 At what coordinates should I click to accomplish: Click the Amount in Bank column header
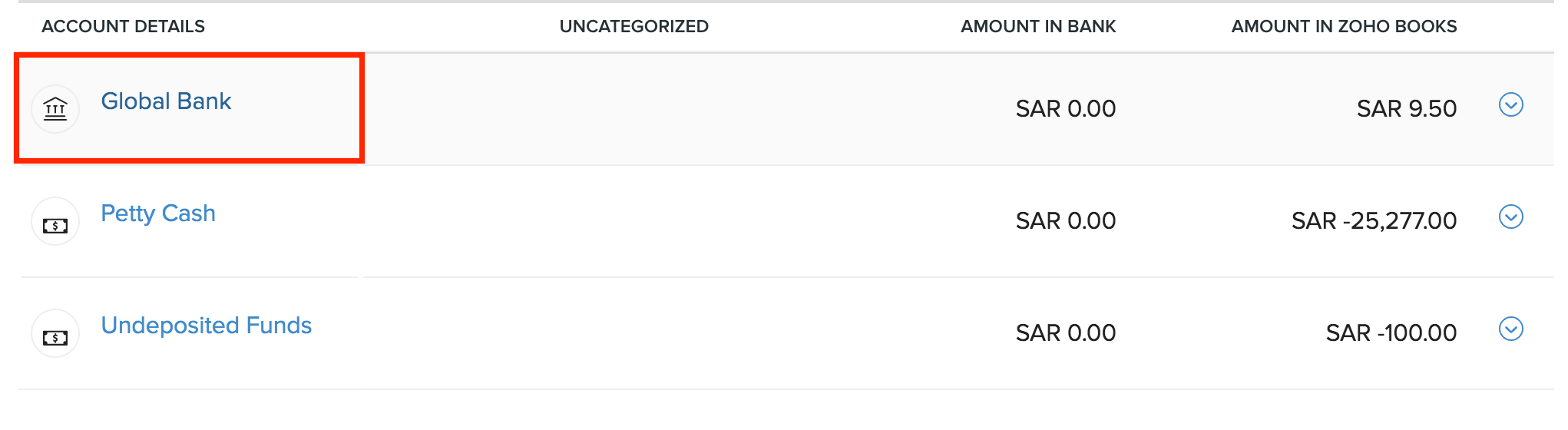coord(1038,26)
